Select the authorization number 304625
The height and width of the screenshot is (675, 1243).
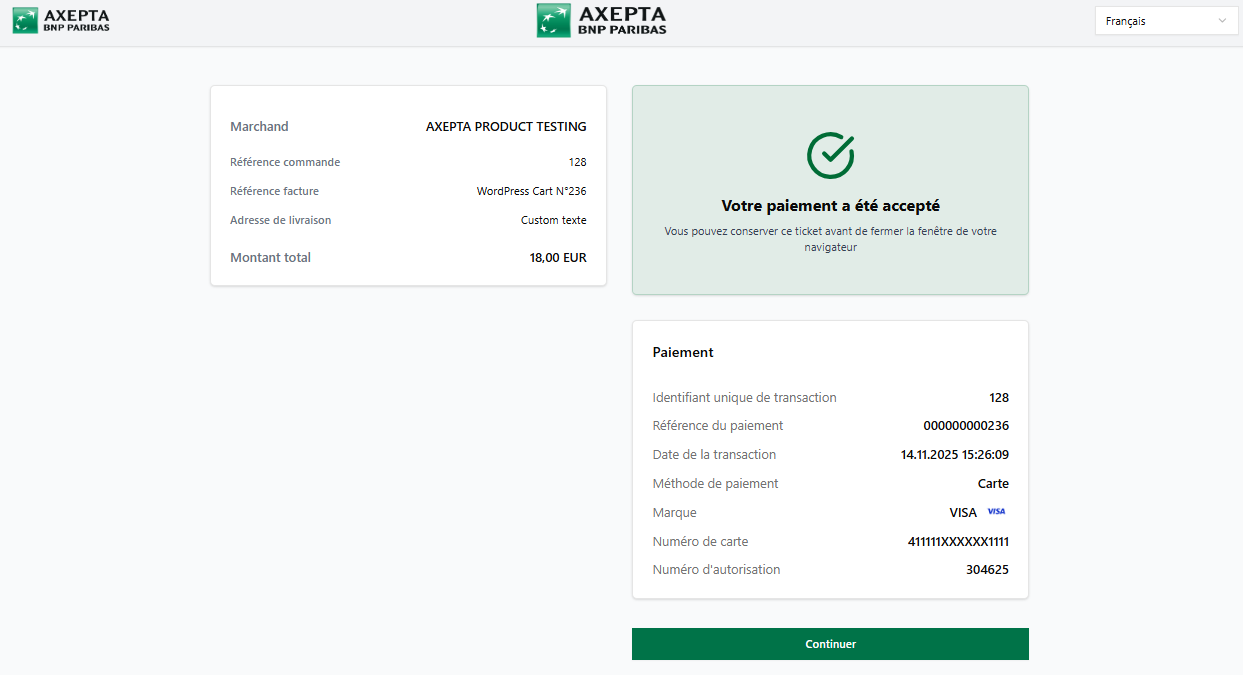tap(987, 570)
